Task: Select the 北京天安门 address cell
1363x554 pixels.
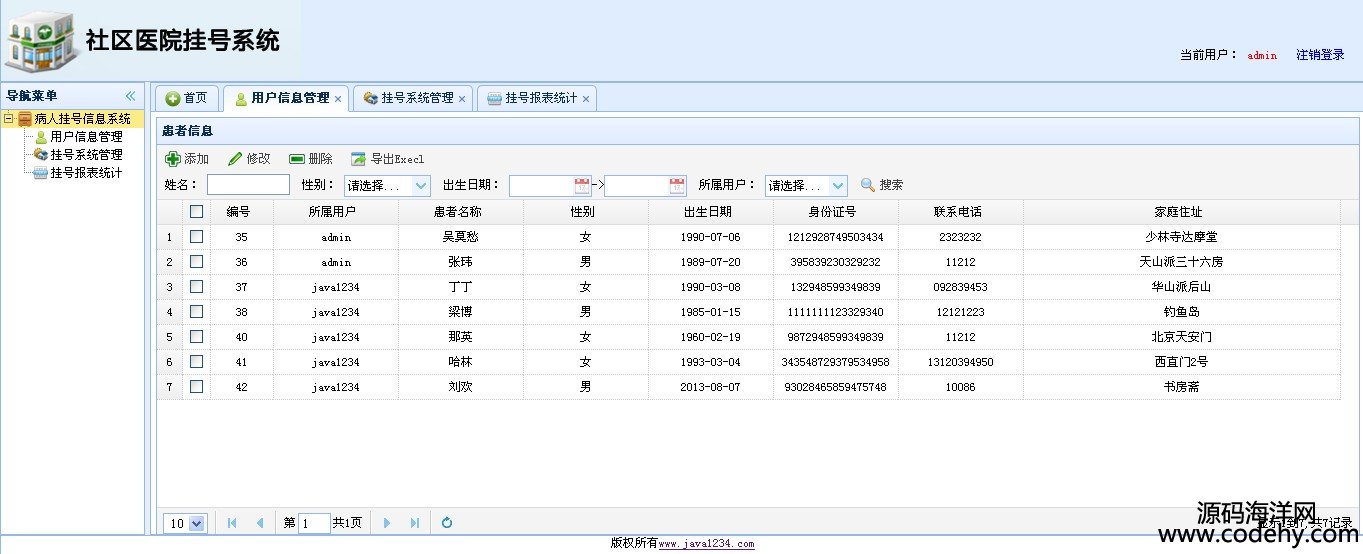Action: [x=1181, y=337]
